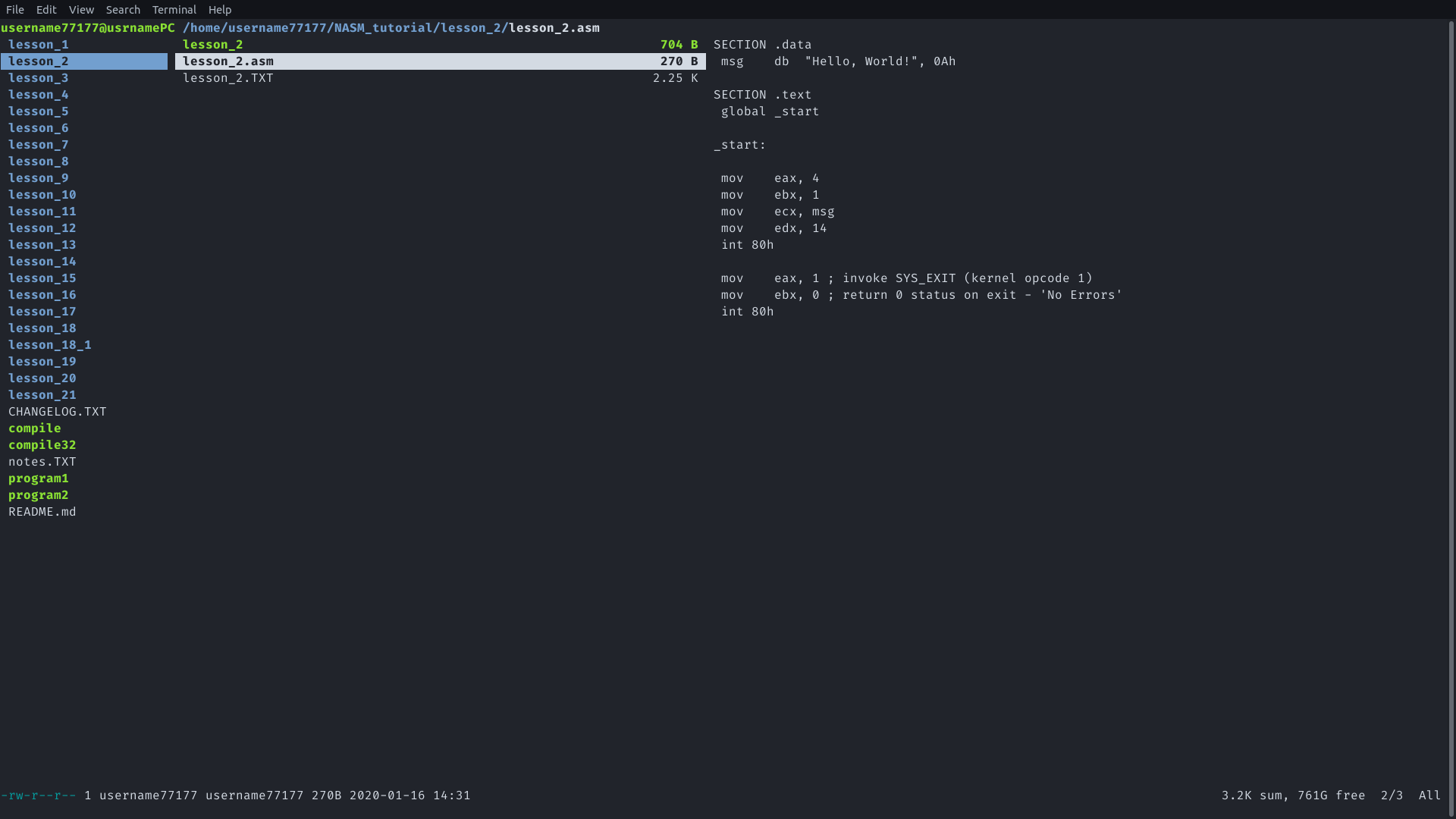Select the lesson_3 directory
1456x819 pixels.
39,78
